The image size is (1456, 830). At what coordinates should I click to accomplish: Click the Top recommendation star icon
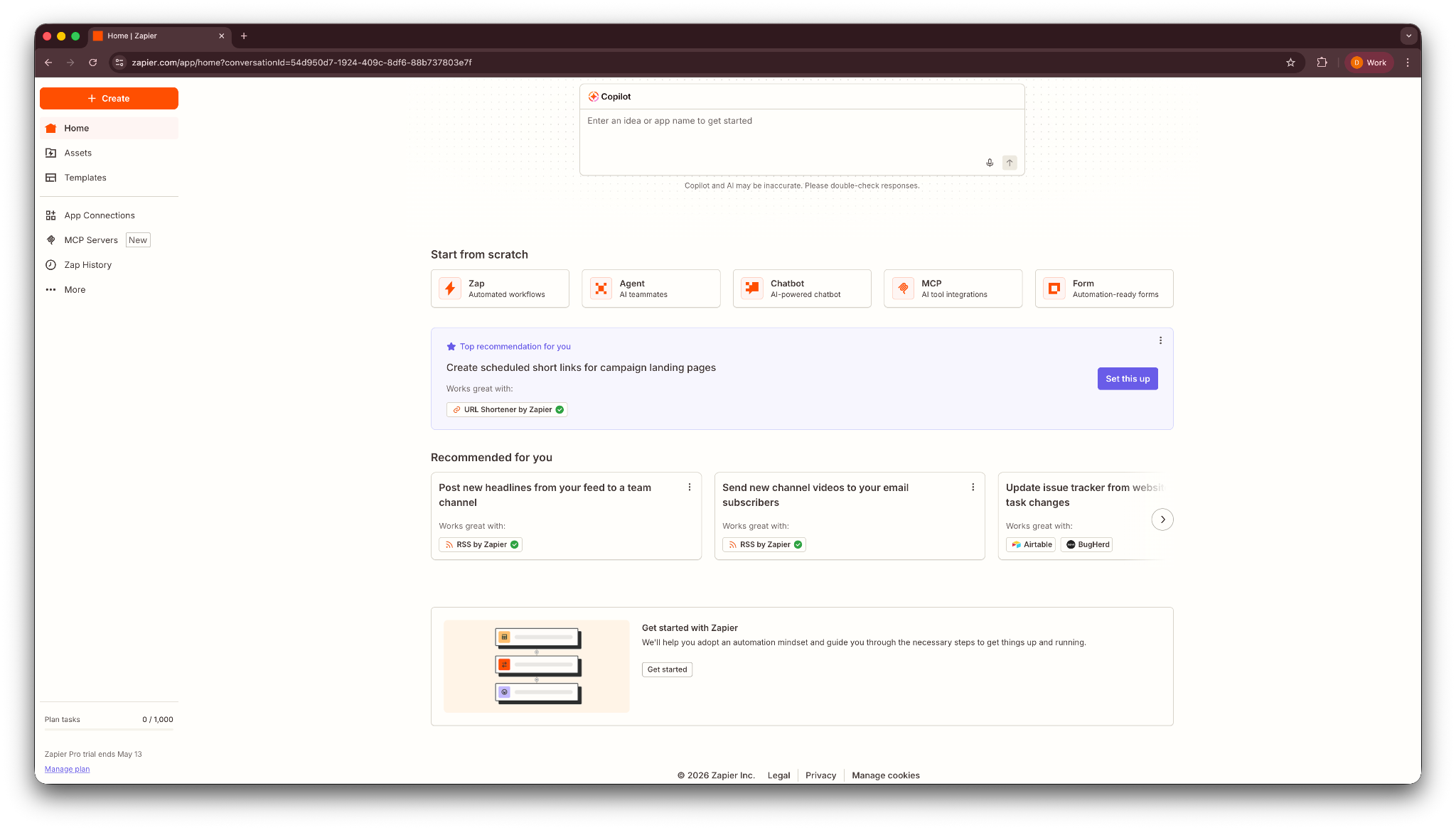[x=451, y=347]
